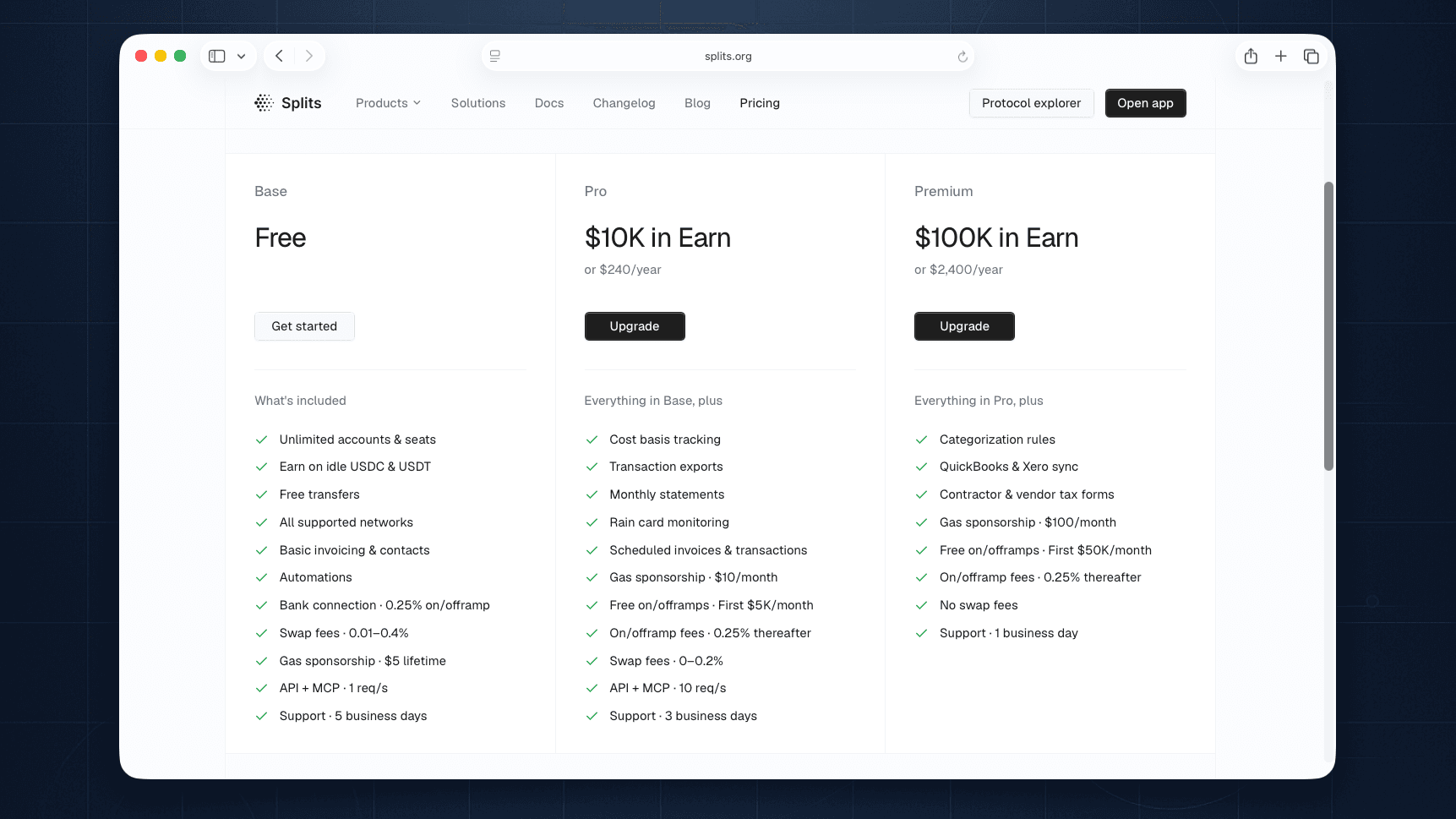Click Upgrade under the Pro plan
Screen dimensions: 1456x819
coord(635,326)
